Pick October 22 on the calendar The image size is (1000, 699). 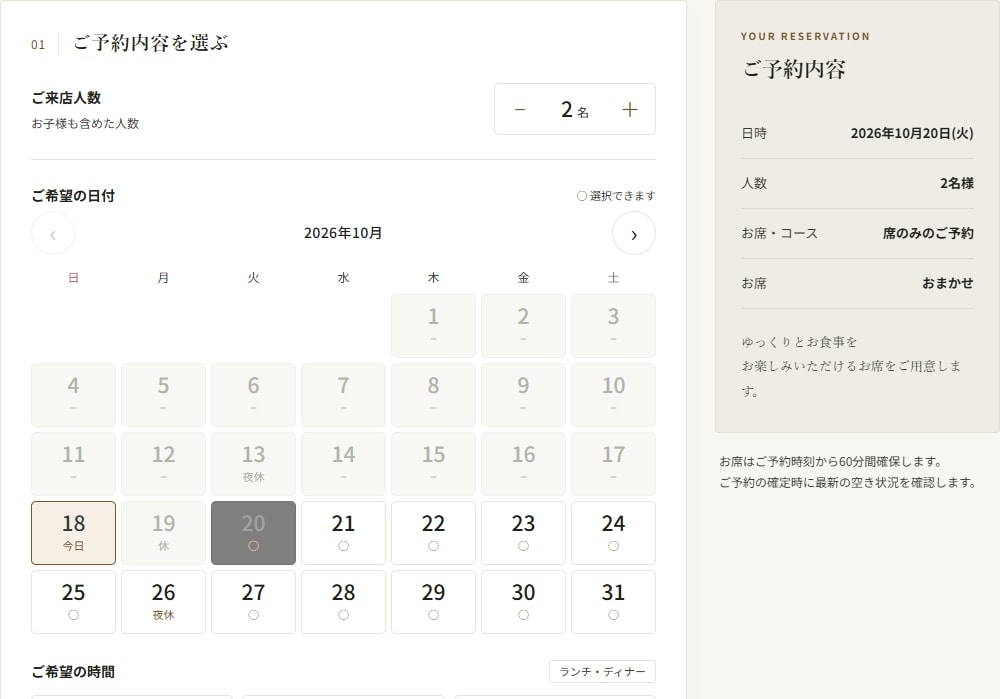[433, 533]
